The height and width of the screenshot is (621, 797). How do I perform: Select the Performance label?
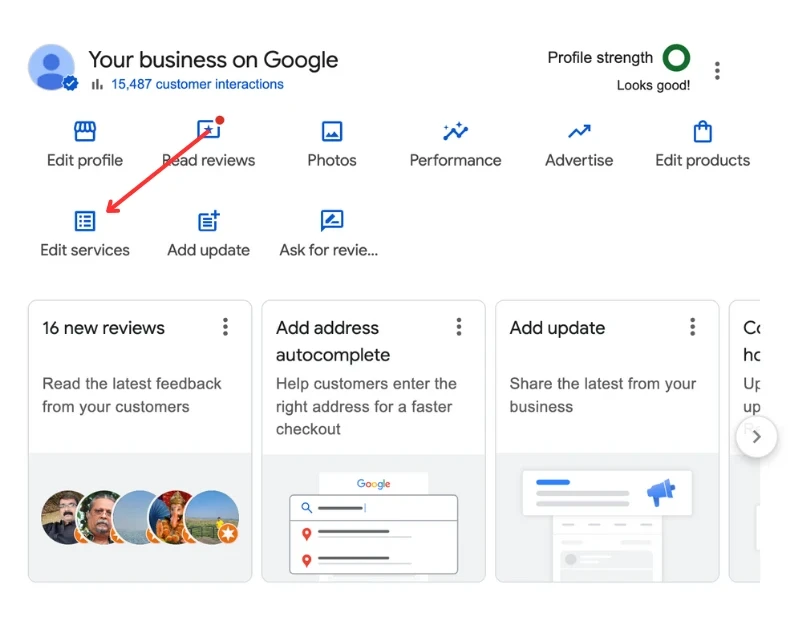click(x=455, y=160)
